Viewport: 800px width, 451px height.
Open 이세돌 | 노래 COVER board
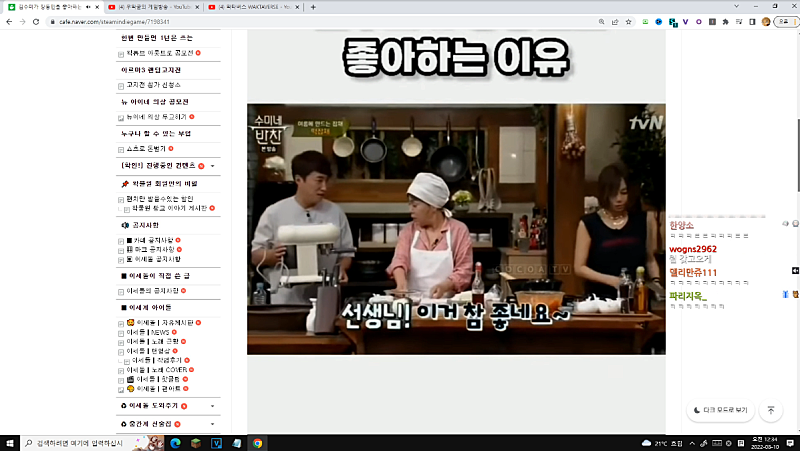pos(157,370)
